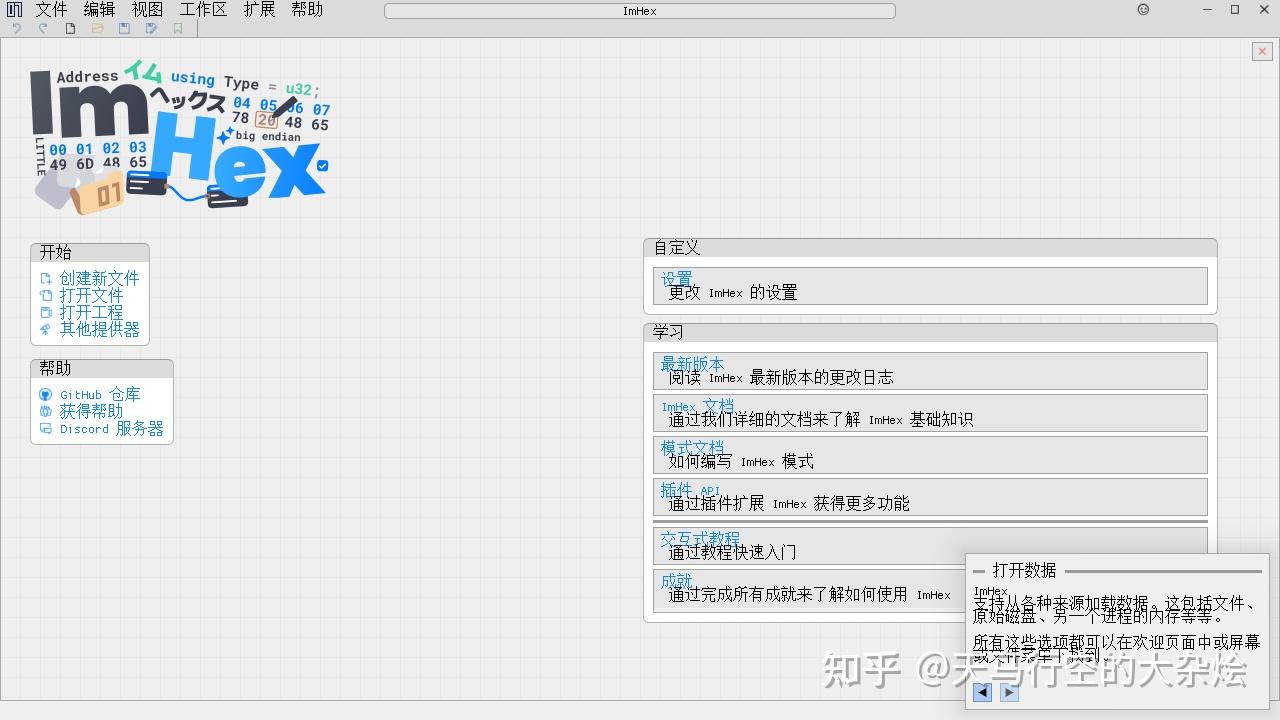Click the Undo icon in the toolbar
Screen dimensions: 1280x720
(x=18, y=28)
